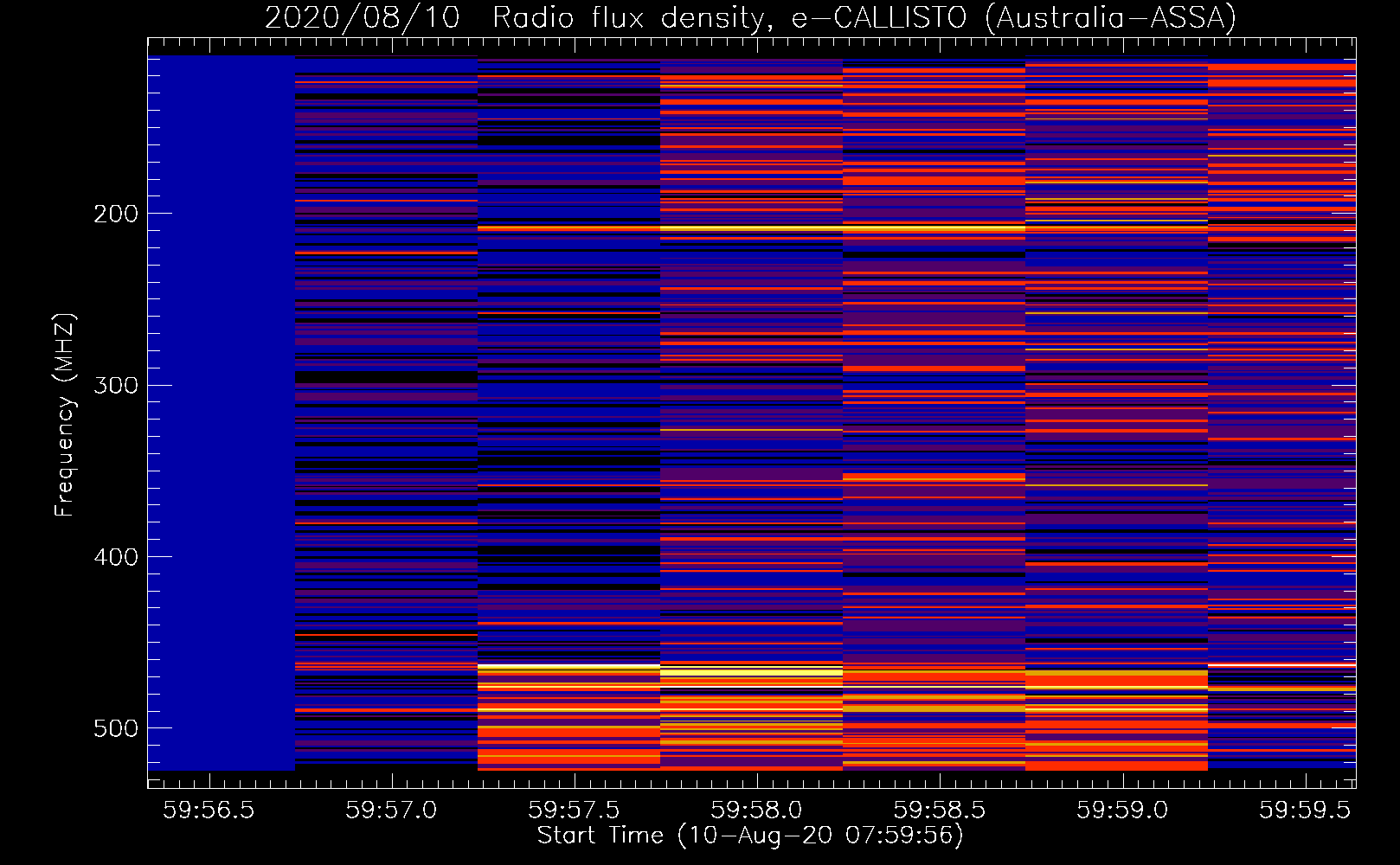
Task: Select the Frequency (MHZ) axis label
Action: pyautogui.click(x=64, y=415)
